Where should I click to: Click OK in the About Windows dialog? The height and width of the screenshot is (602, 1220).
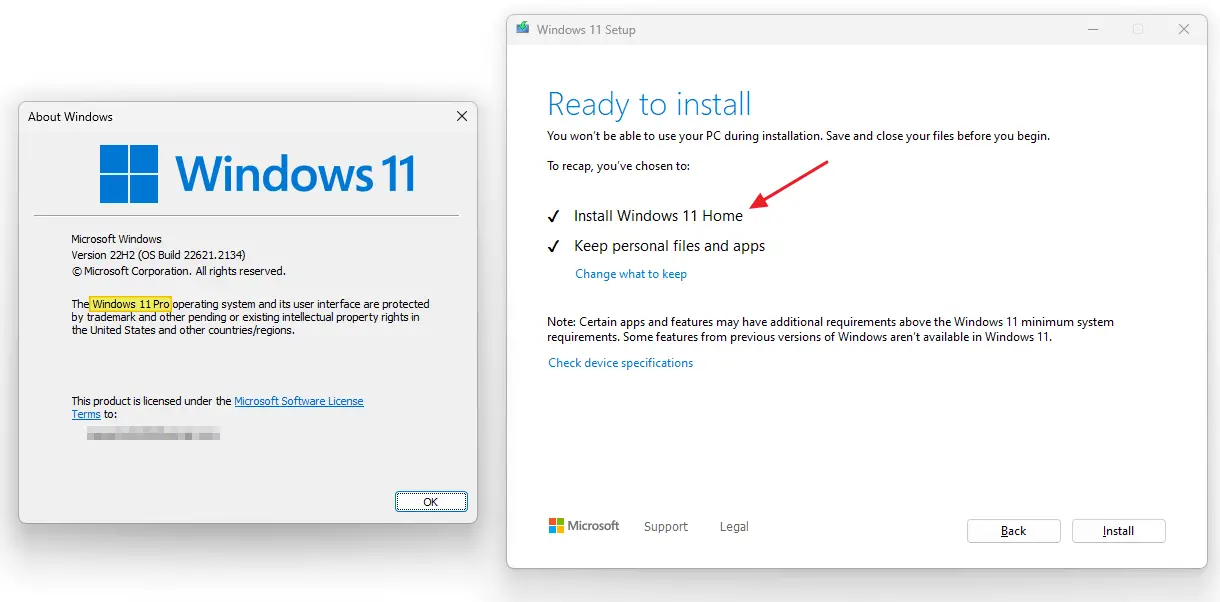click(x=431, y=502)
